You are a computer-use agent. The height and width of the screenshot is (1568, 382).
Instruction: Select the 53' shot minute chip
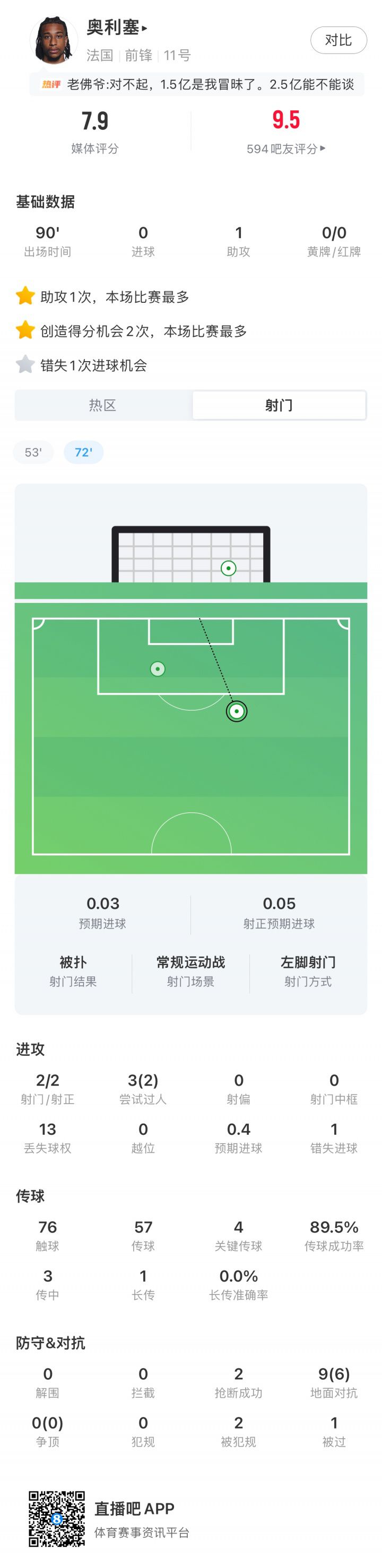pyautogui.click(x=33, y=452)
